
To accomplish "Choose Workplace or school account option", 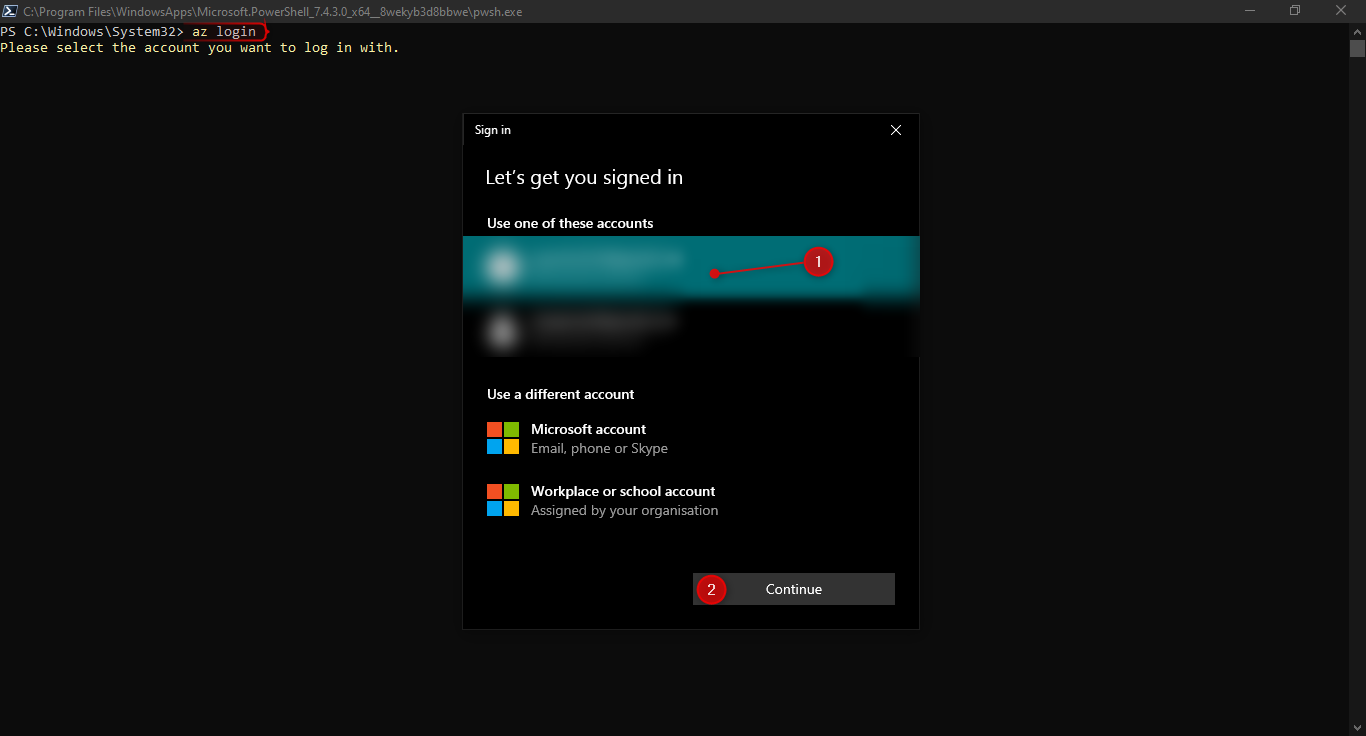I will (x=691, y=501).
